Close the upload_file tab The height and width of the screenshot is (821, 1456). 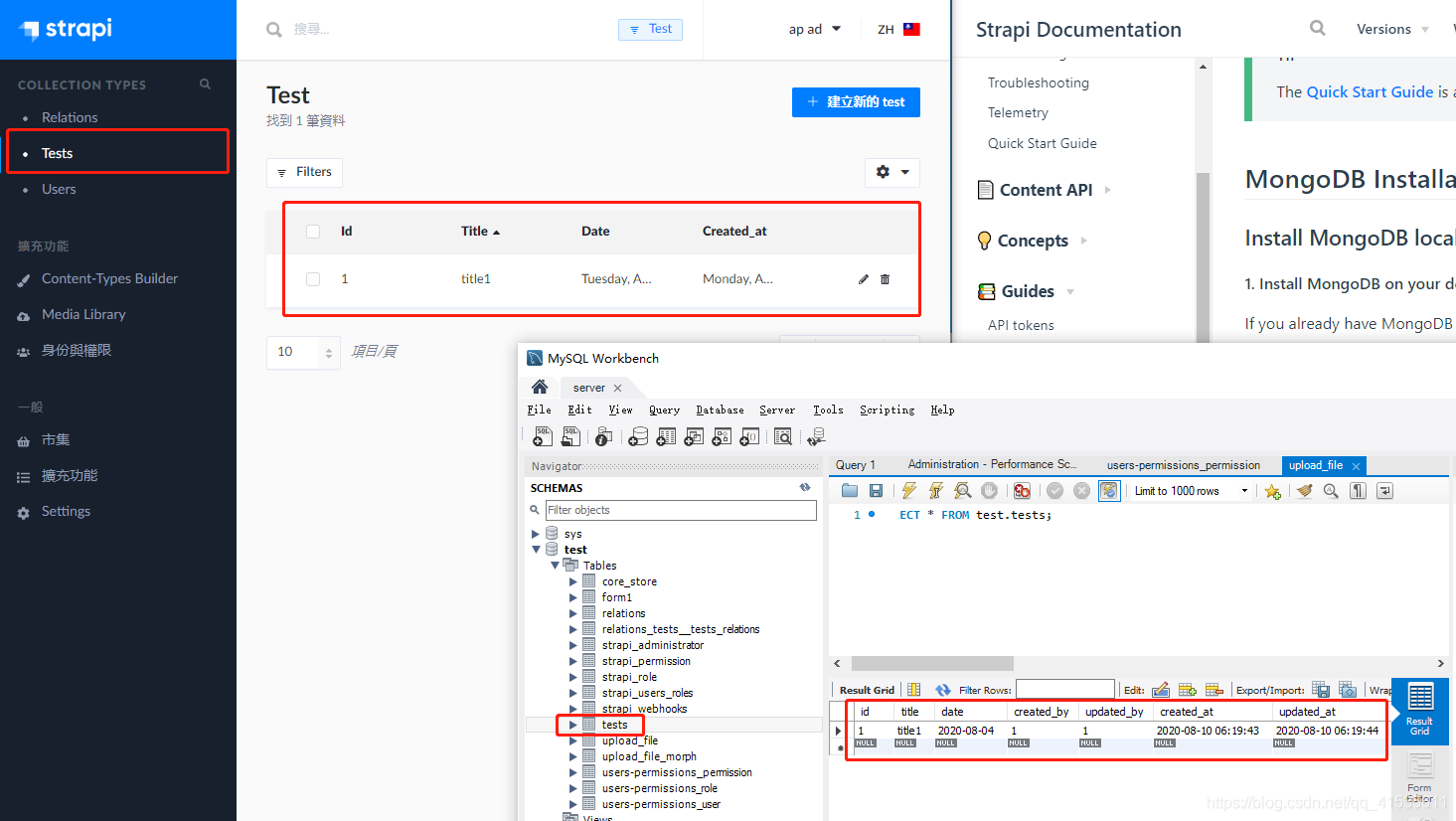pyautogui.click(x=1356, y=465)
